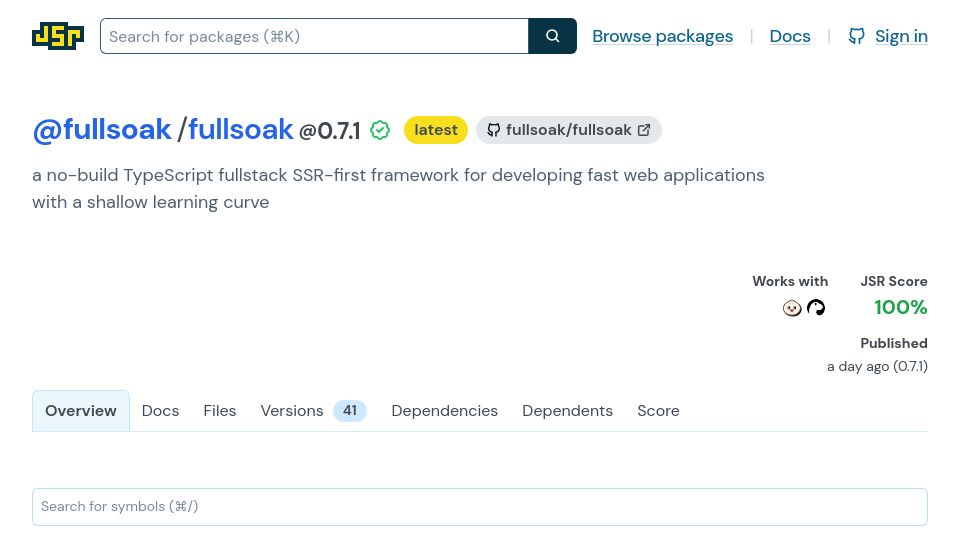The width and height of the screenshot is (960, 540).
Task: Click the external link icon on repository chip
Action: tap(644, 130)
